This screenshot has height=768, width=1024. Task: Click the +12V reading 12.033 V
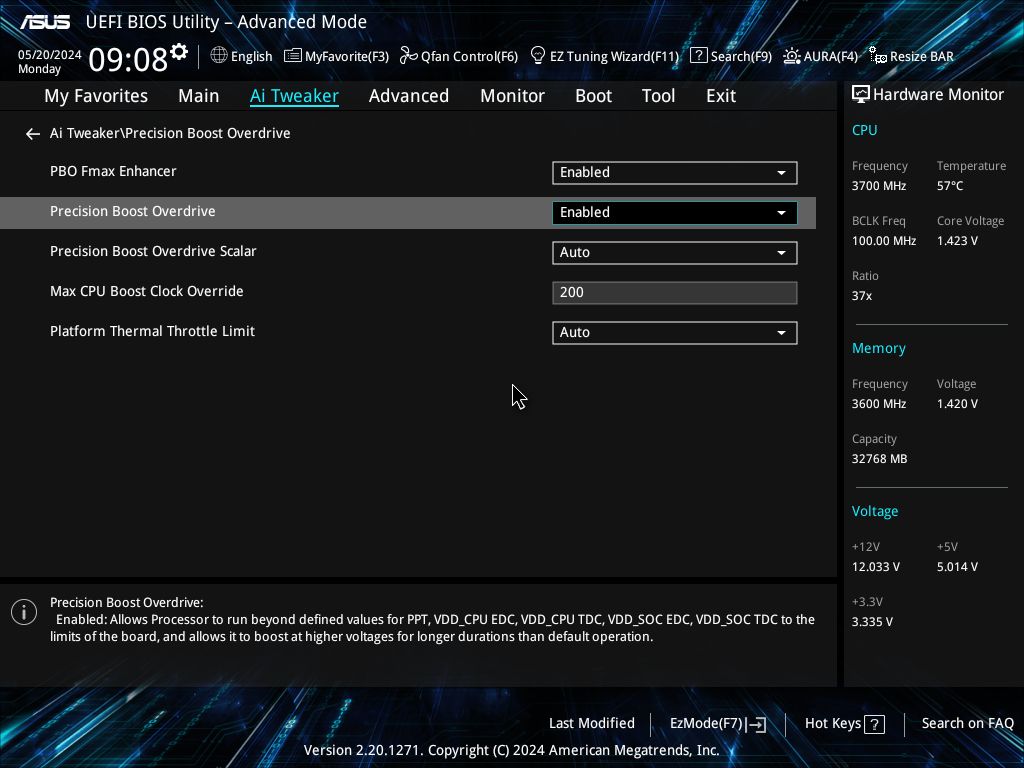pyautogui.click(x=875, y=567)
